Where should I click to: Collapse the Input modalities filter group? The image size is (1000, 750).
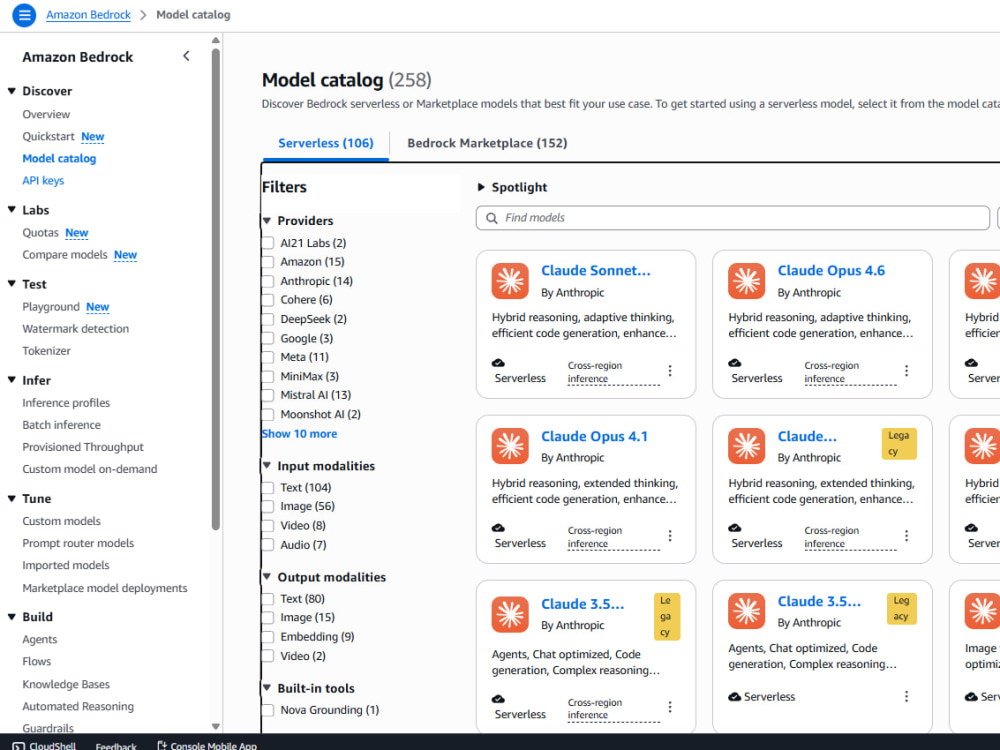tap(267, 466)
